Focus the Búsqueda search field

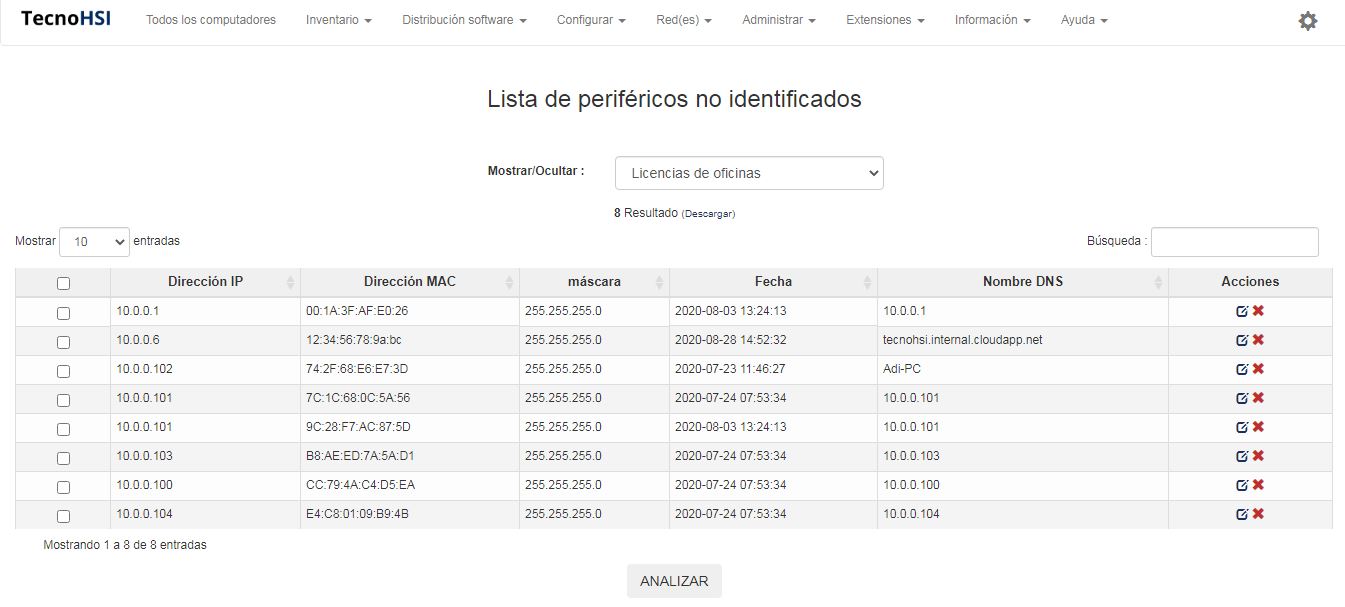click(1234, 242)
